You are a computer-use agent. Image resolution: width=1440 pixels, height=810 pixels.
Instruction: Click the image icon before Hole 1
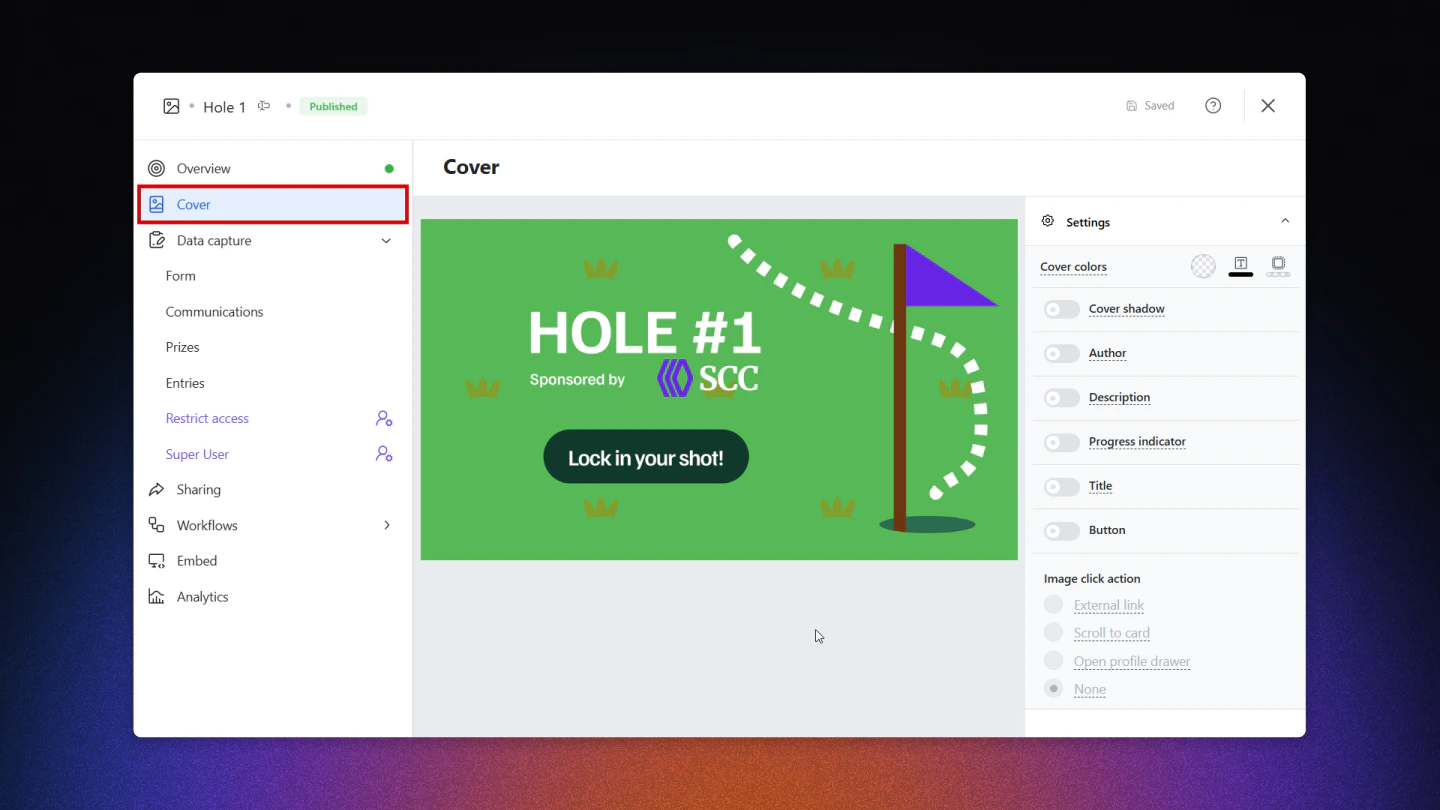172,106
